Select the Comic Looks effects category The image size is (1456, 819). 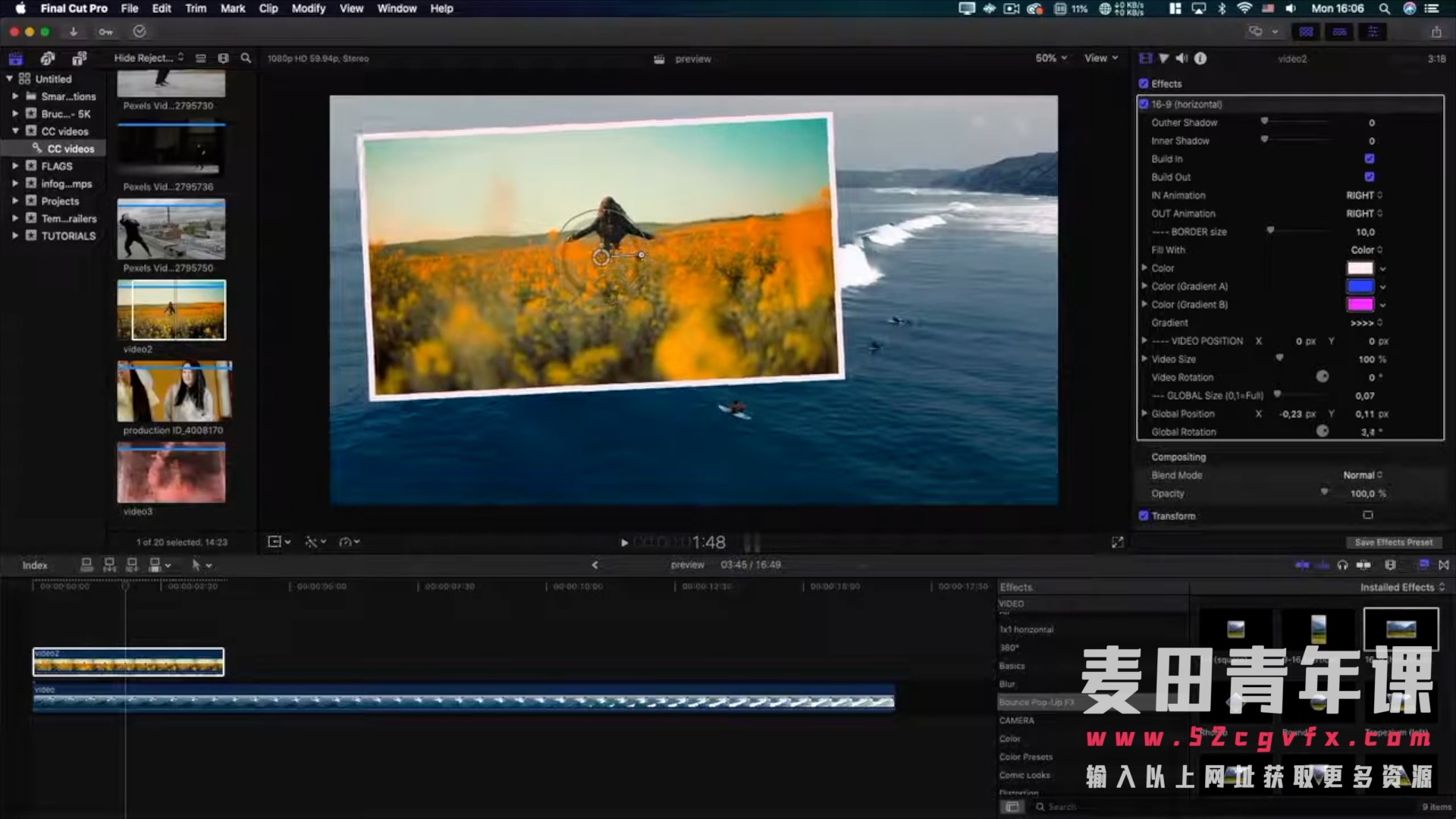coord(1025,776)
